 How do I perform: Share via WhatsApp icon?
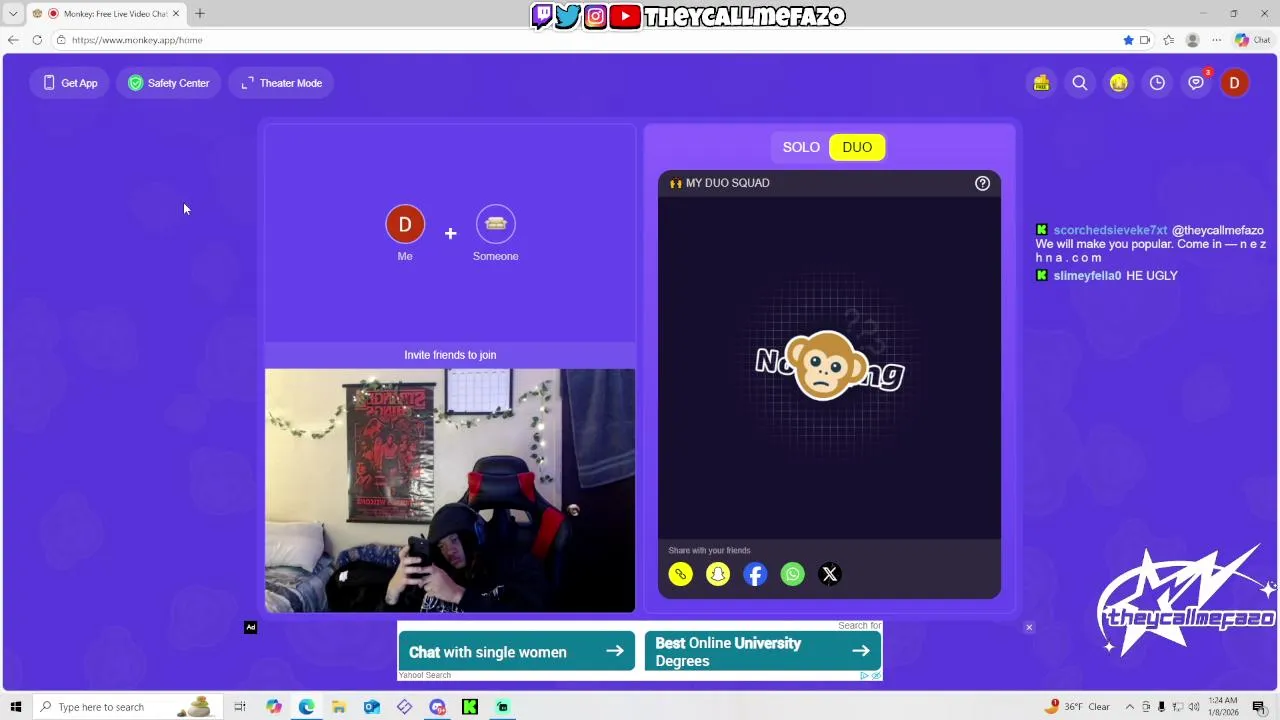792,574
